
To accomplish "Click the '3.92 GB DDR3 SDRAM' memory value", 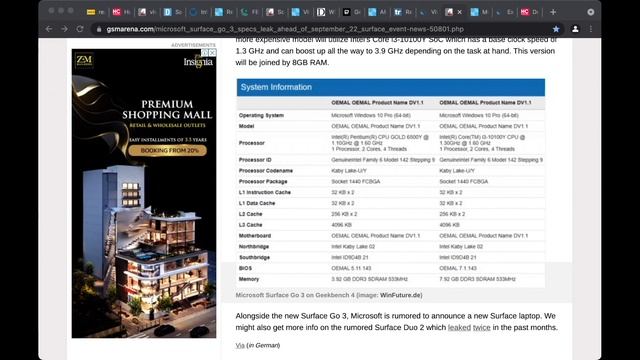I will (369, 279).
